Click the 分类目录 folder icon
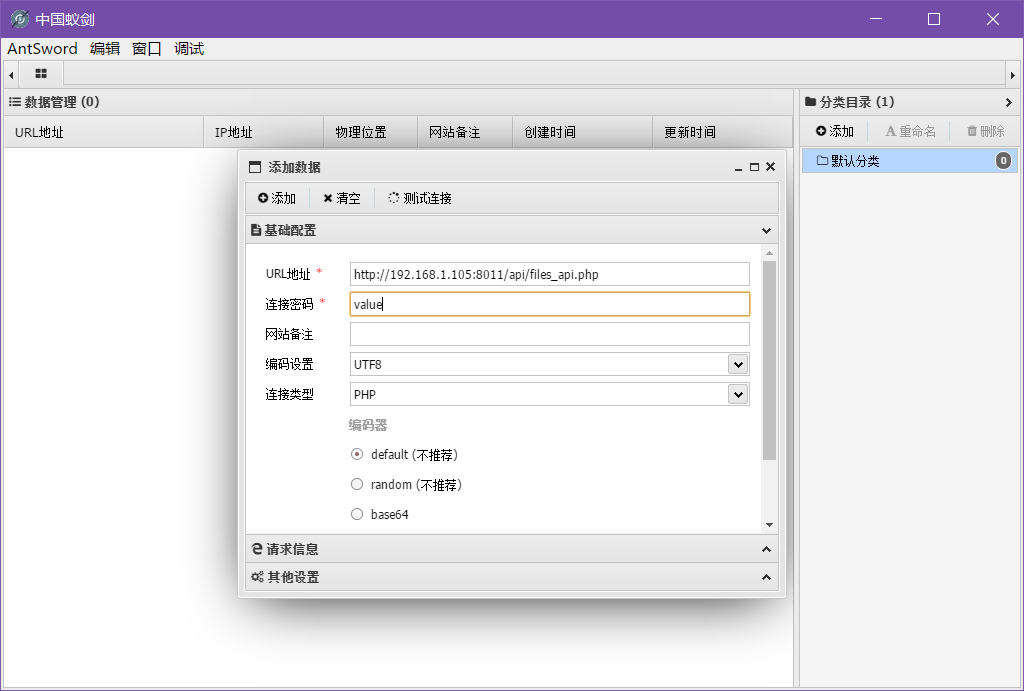 pyautogui.click(x=810, y=102)
